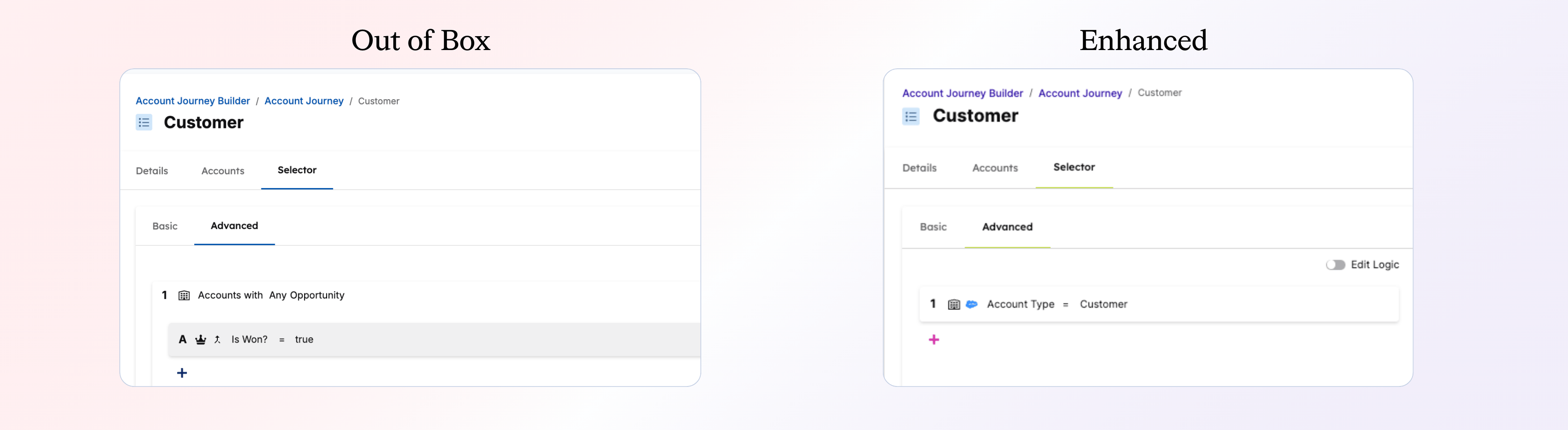Viewport: 1568px width, 430px height.
Task: Click building icon beside Account Type rule
Action: click(x=954, y=304)
